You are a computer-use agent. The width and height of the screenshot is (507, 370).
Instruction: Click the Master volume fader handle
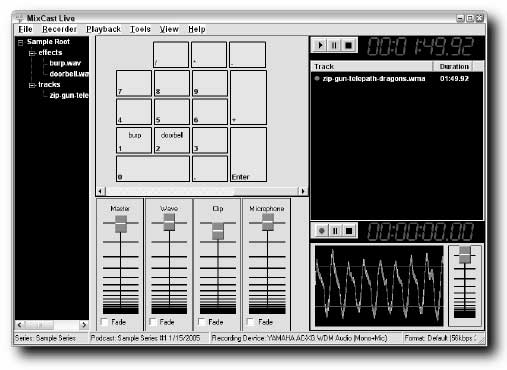pos(121,224)
